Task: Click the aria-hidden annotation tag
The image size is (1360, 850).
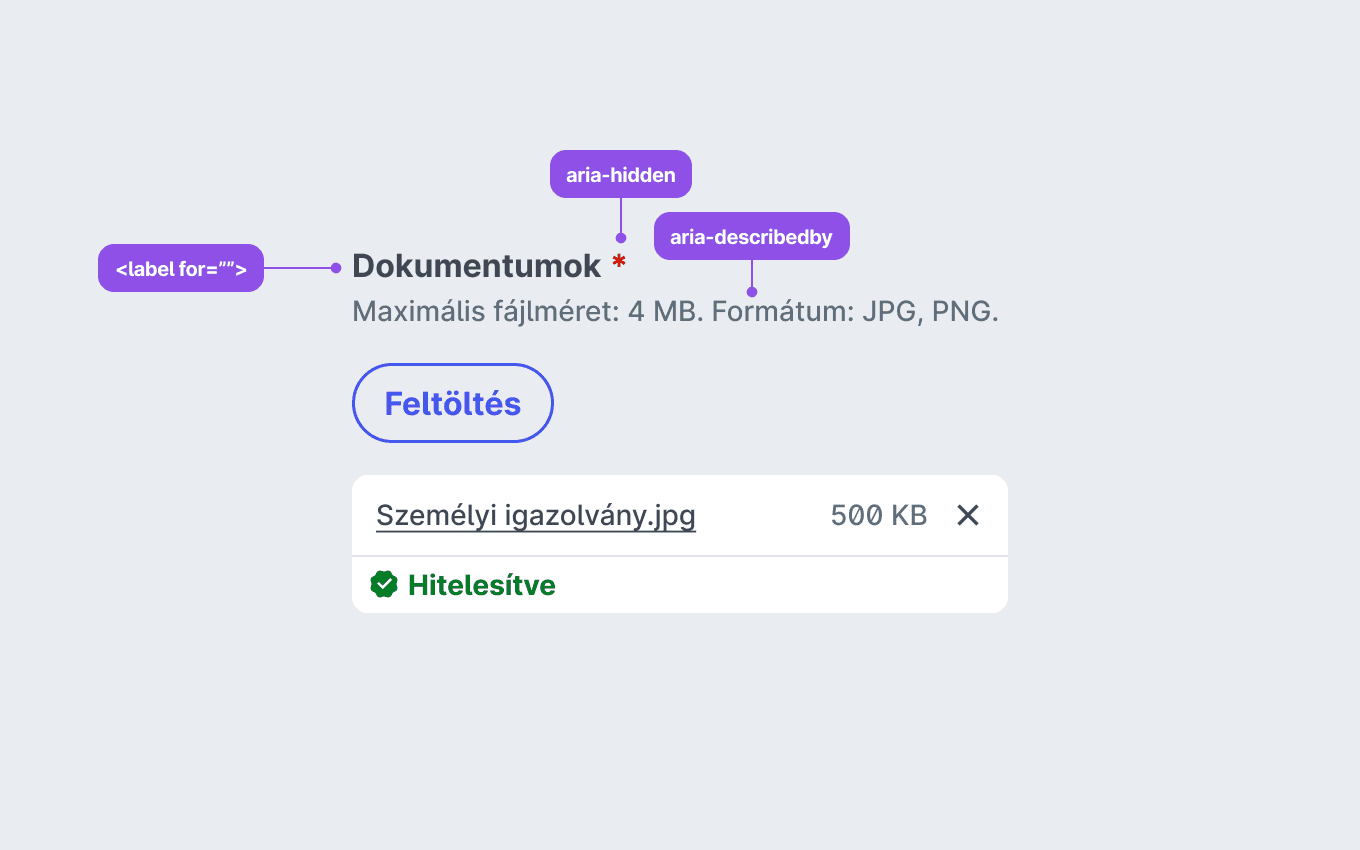Action: [621, 174]
